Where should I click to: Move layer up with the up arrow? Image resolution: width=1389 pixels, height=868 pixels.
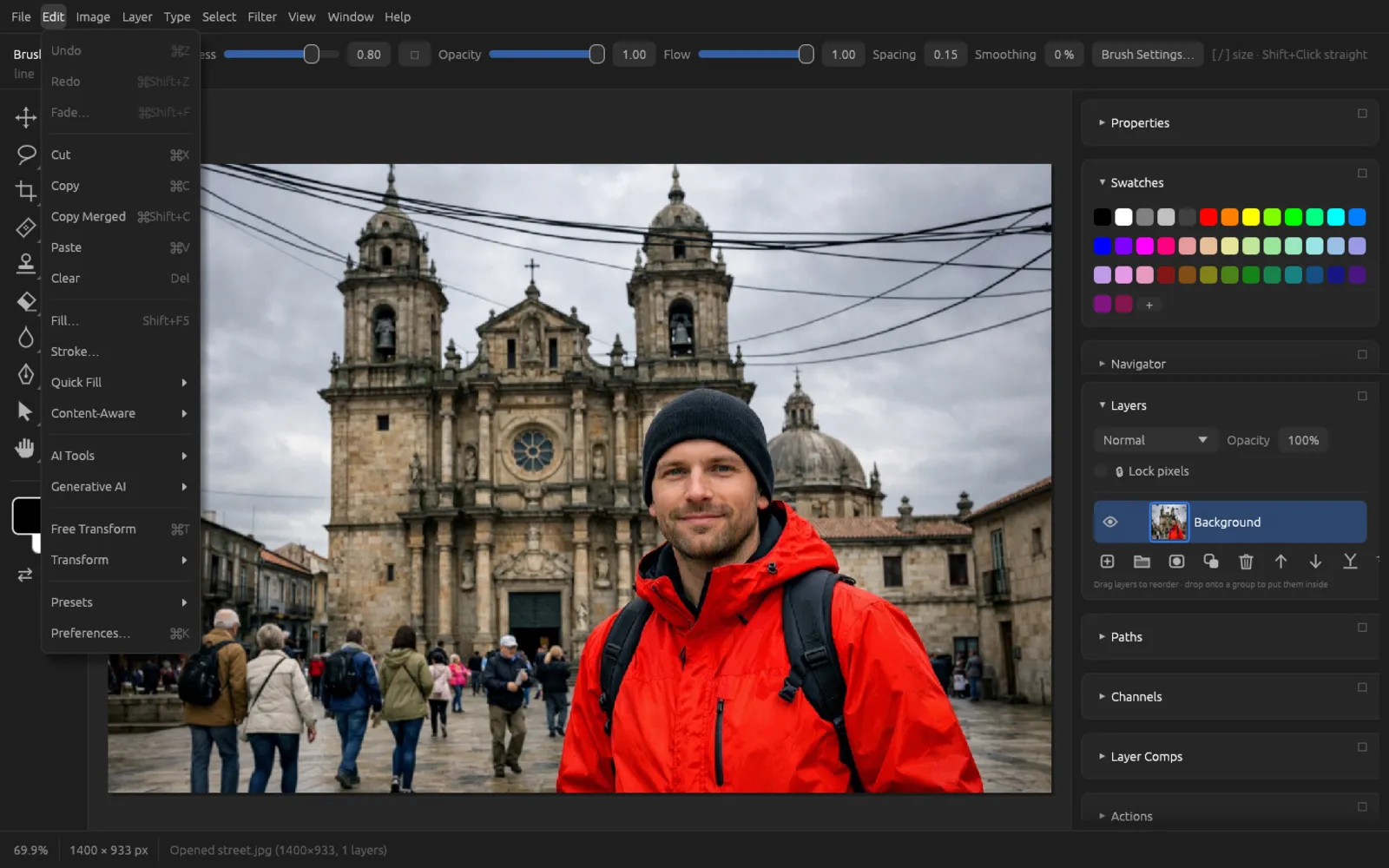(x=1280, y=562)
